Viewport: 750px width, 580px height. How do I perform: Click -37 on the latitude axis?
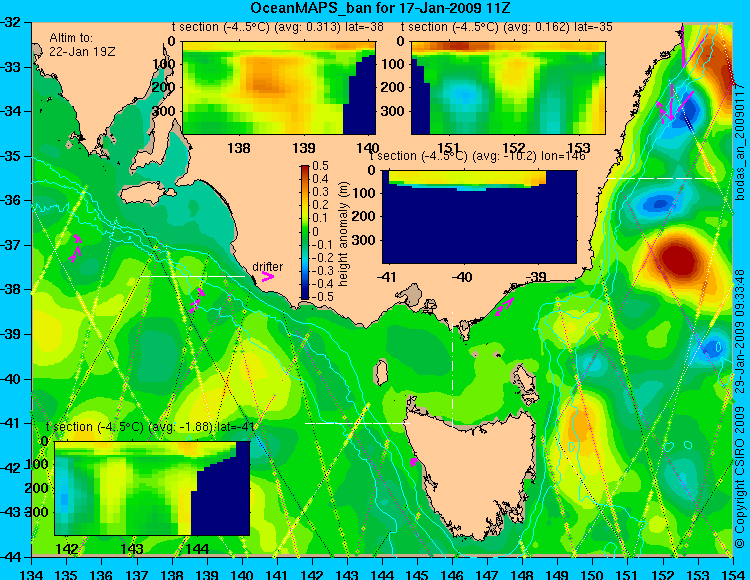[x=11, y=245]
